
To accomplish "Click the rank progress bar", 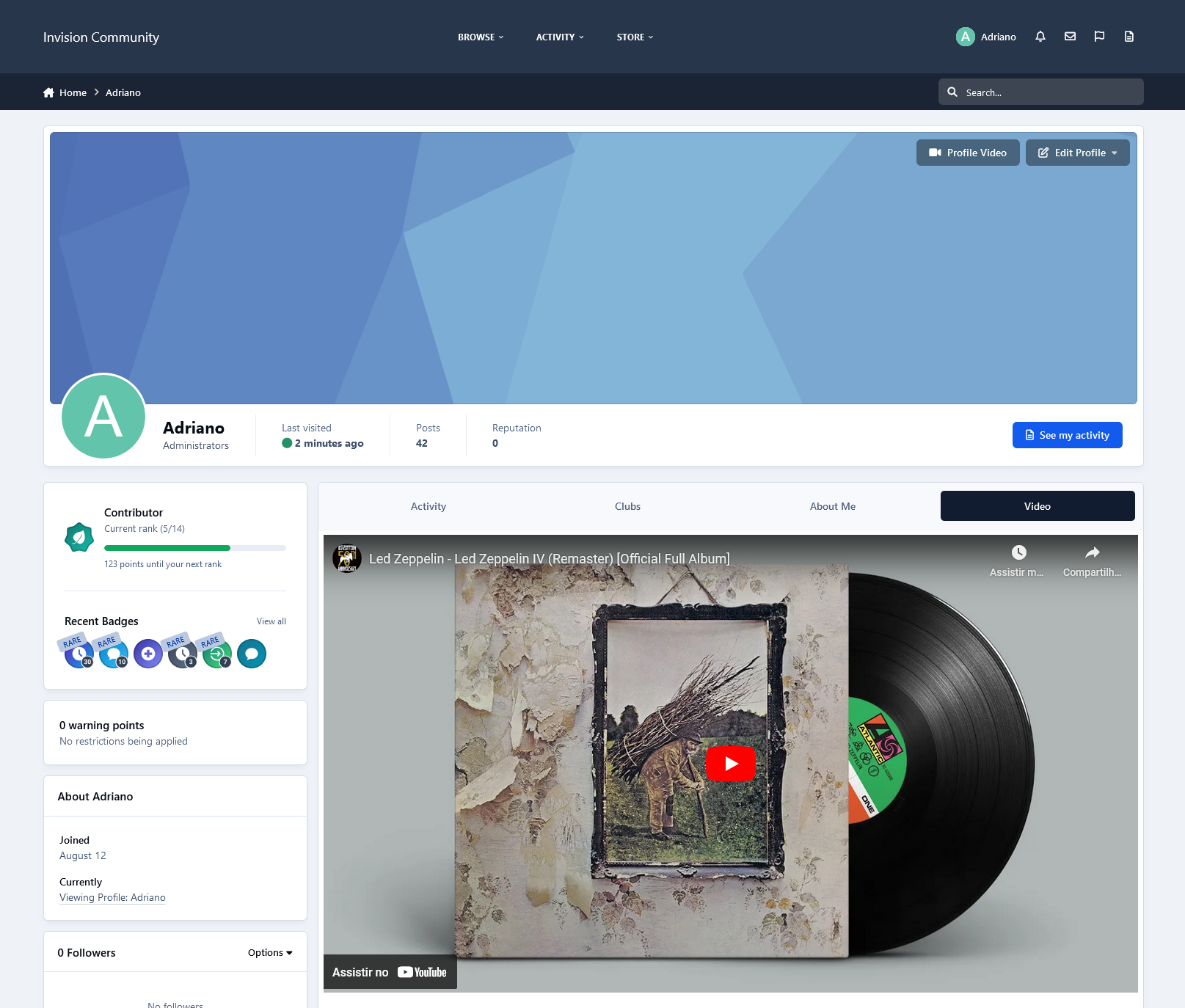I will point(195,548).
